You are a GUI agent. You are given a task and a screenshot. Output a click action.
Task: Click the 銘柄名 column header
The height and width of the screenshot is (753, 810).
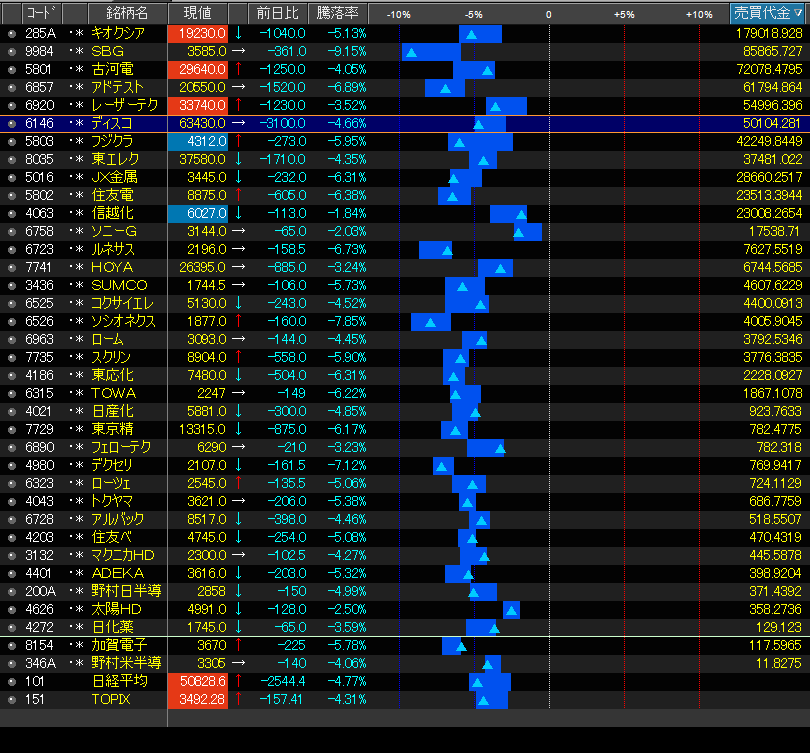pyautogui.click(x=127, y=13)
